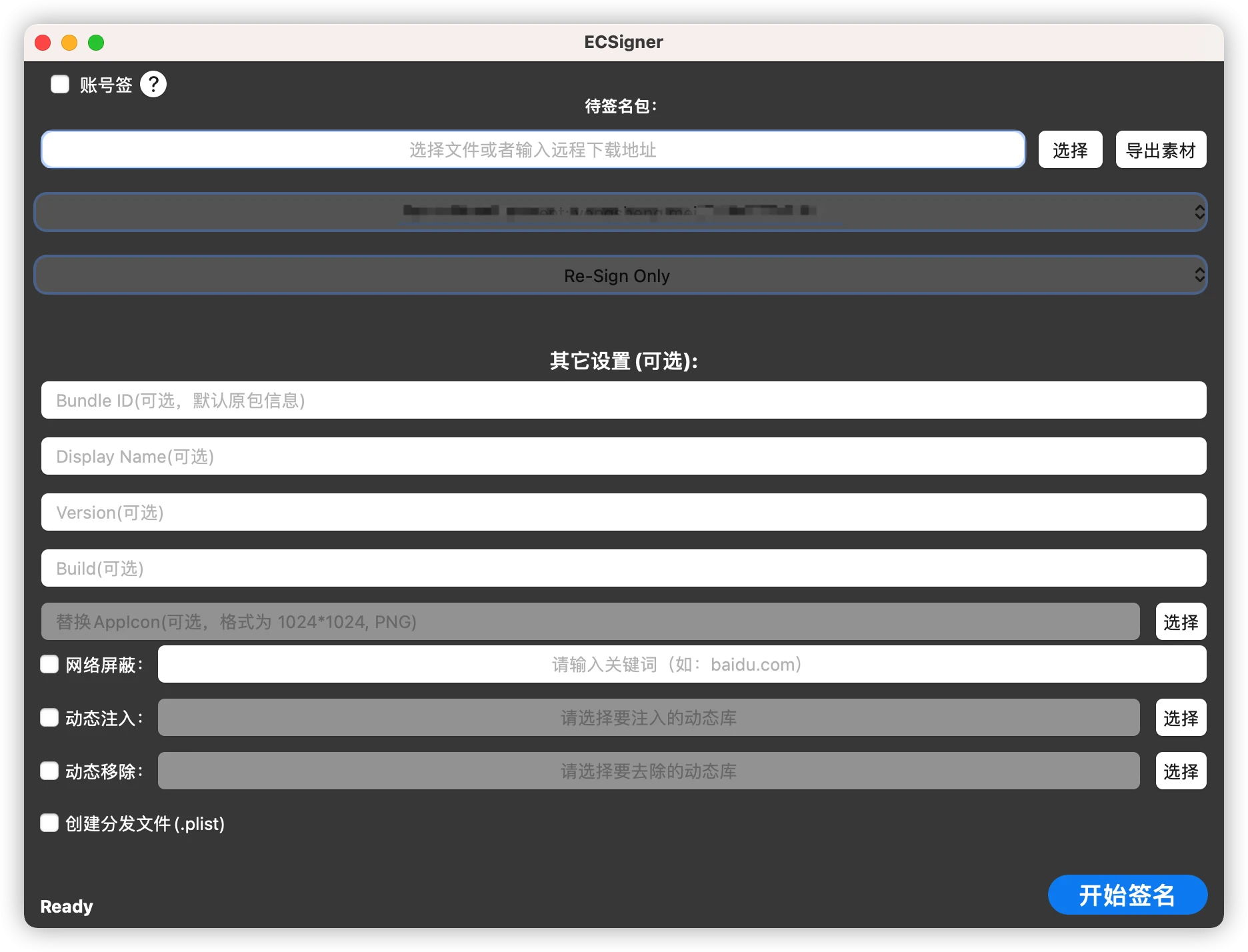Enable the 动态注入 checkbox

click(x=49, y=717)
